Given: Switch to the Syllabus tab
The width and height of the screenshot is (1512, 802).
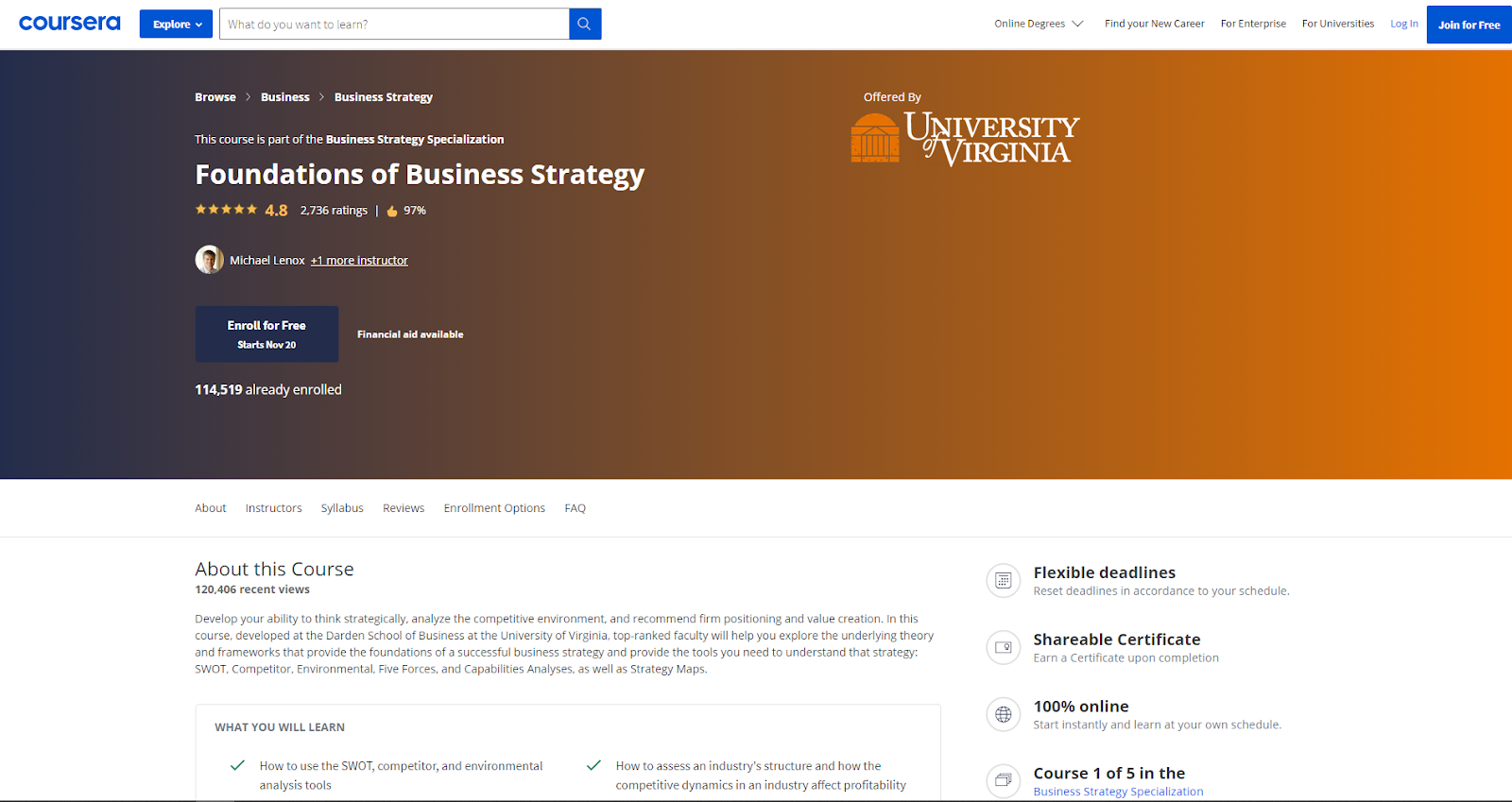Looking at the screenshot, I should [342, 508].
